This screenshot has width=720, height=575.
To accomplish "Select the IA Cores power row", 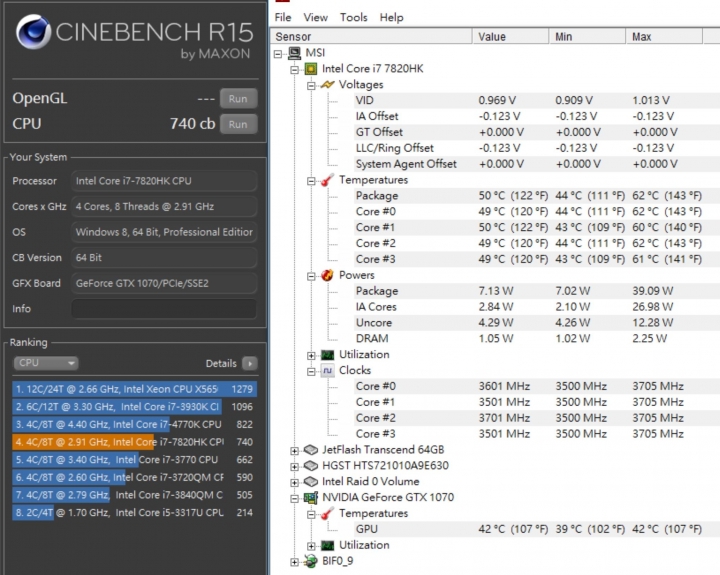I will 536,307.
